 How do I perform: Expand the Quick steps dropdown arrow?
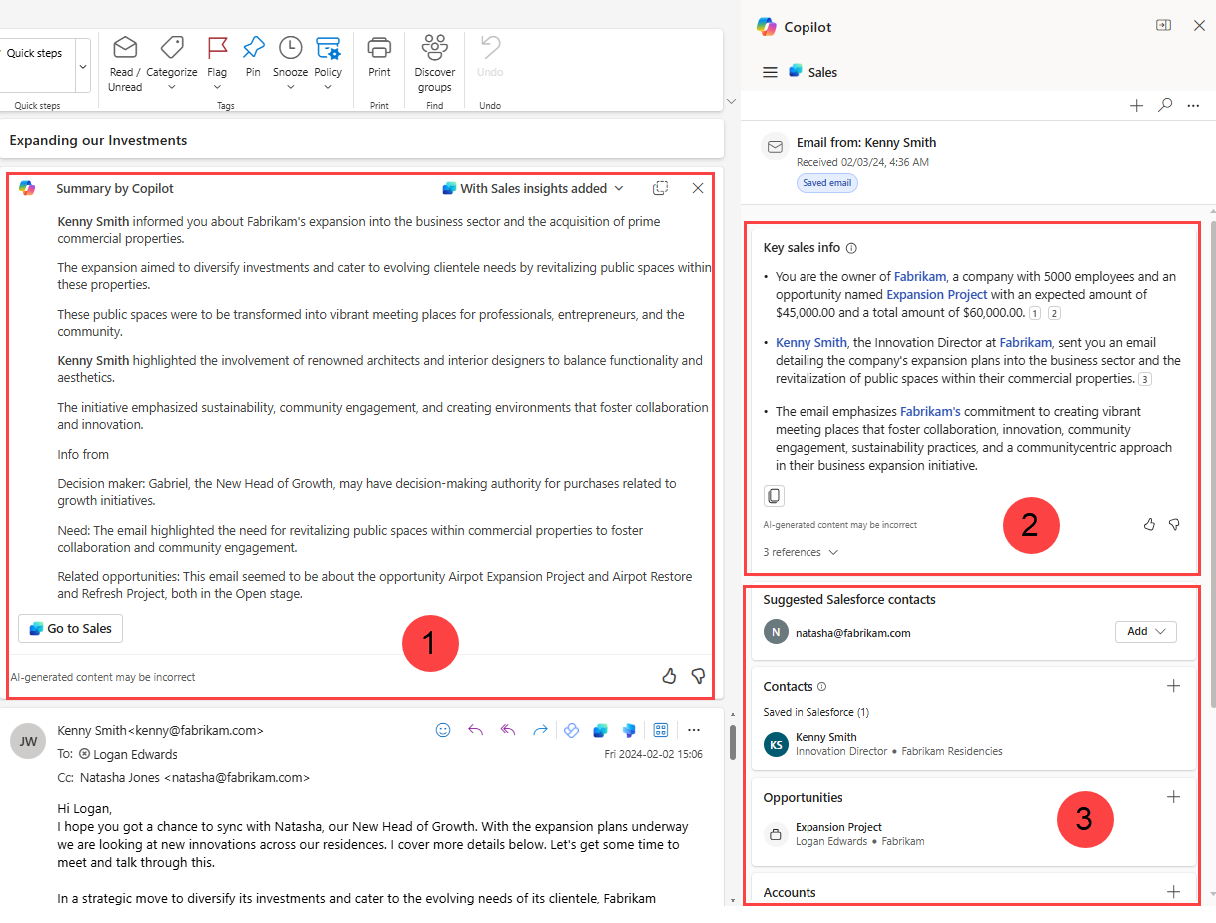[82, 64]
